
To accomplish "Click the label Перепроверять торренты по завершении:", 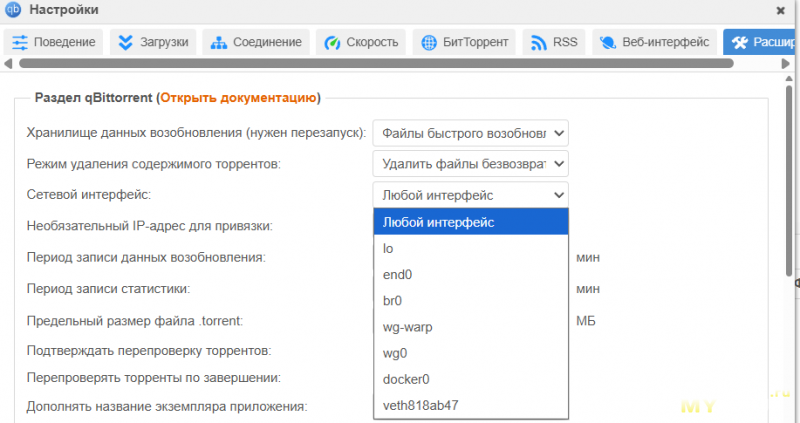I will [x=154, y=378].
